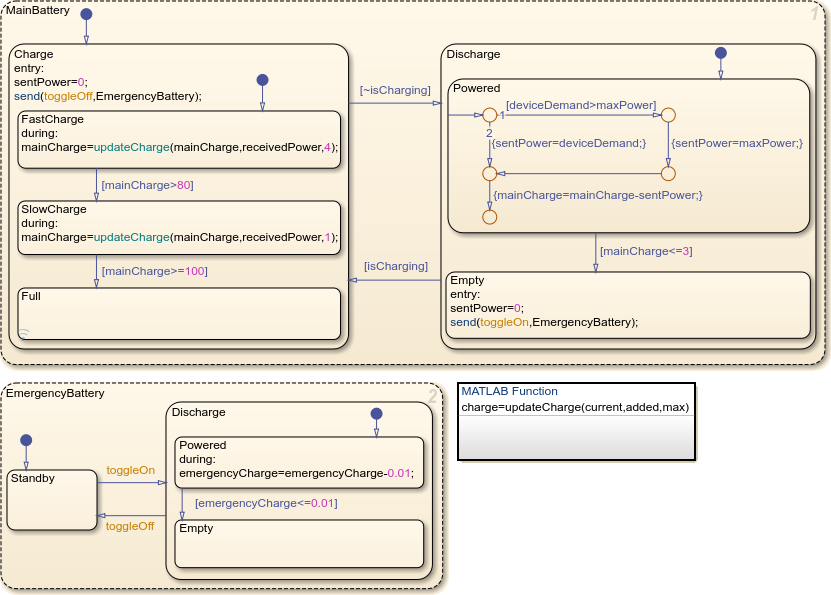
Task: Click the default transition dot above Standby
Action: (27, 440)
